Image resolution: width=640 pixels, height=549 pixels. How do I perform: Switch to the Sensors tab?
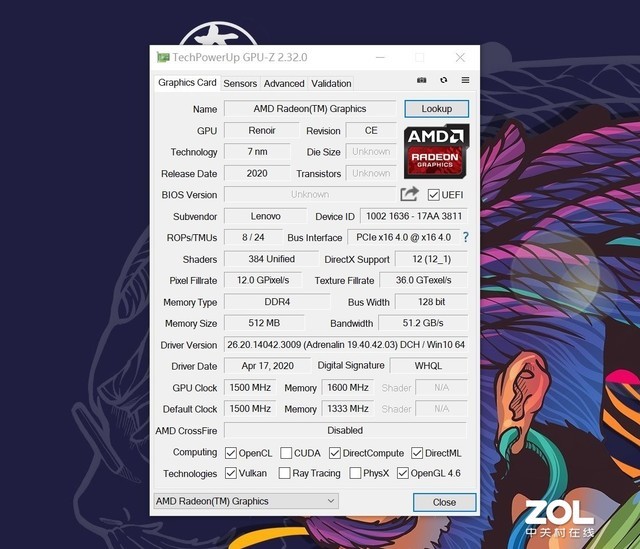(x=240, y=83)
